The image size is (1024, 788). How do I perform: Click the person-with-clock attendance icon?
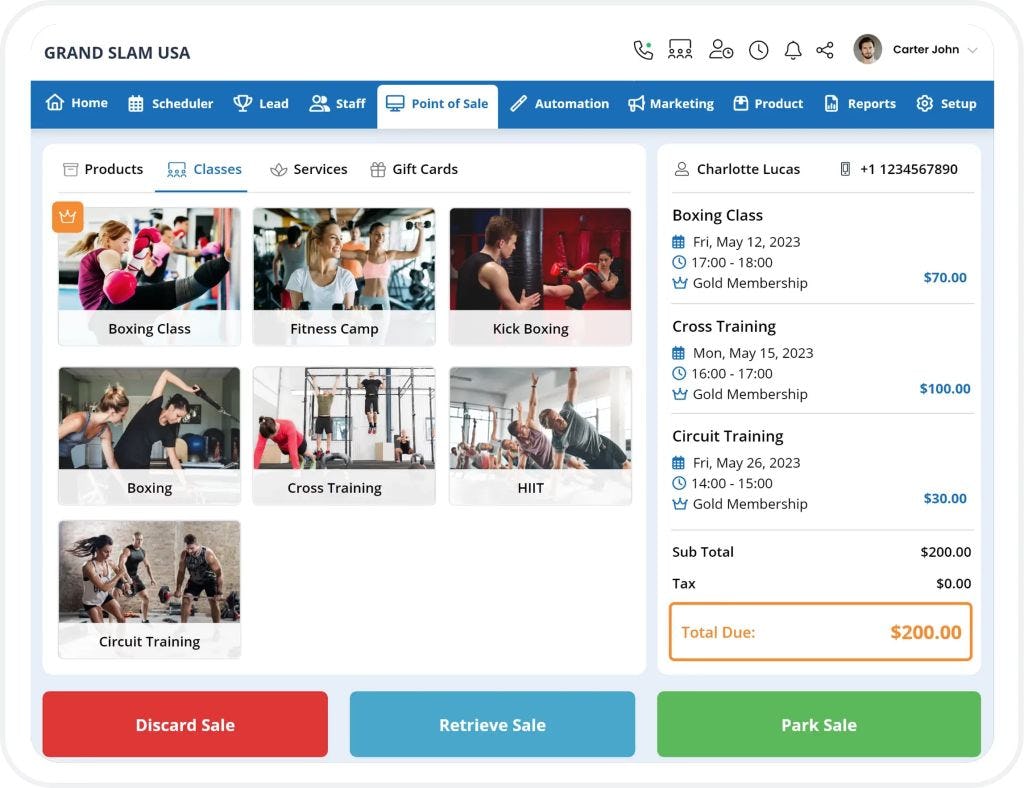point(721,49)
